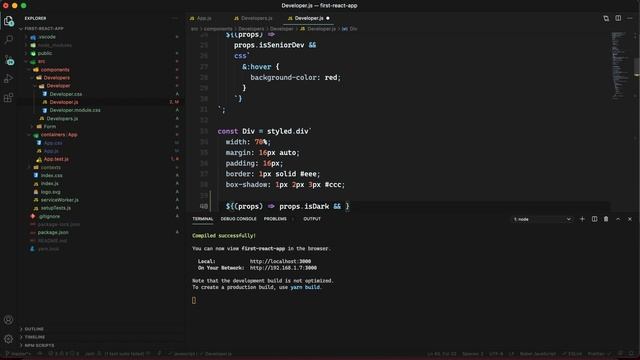The image size is (640, 360).
Task: Close the terminal panel
Action: pyautogui.click(x=630, y=219)
